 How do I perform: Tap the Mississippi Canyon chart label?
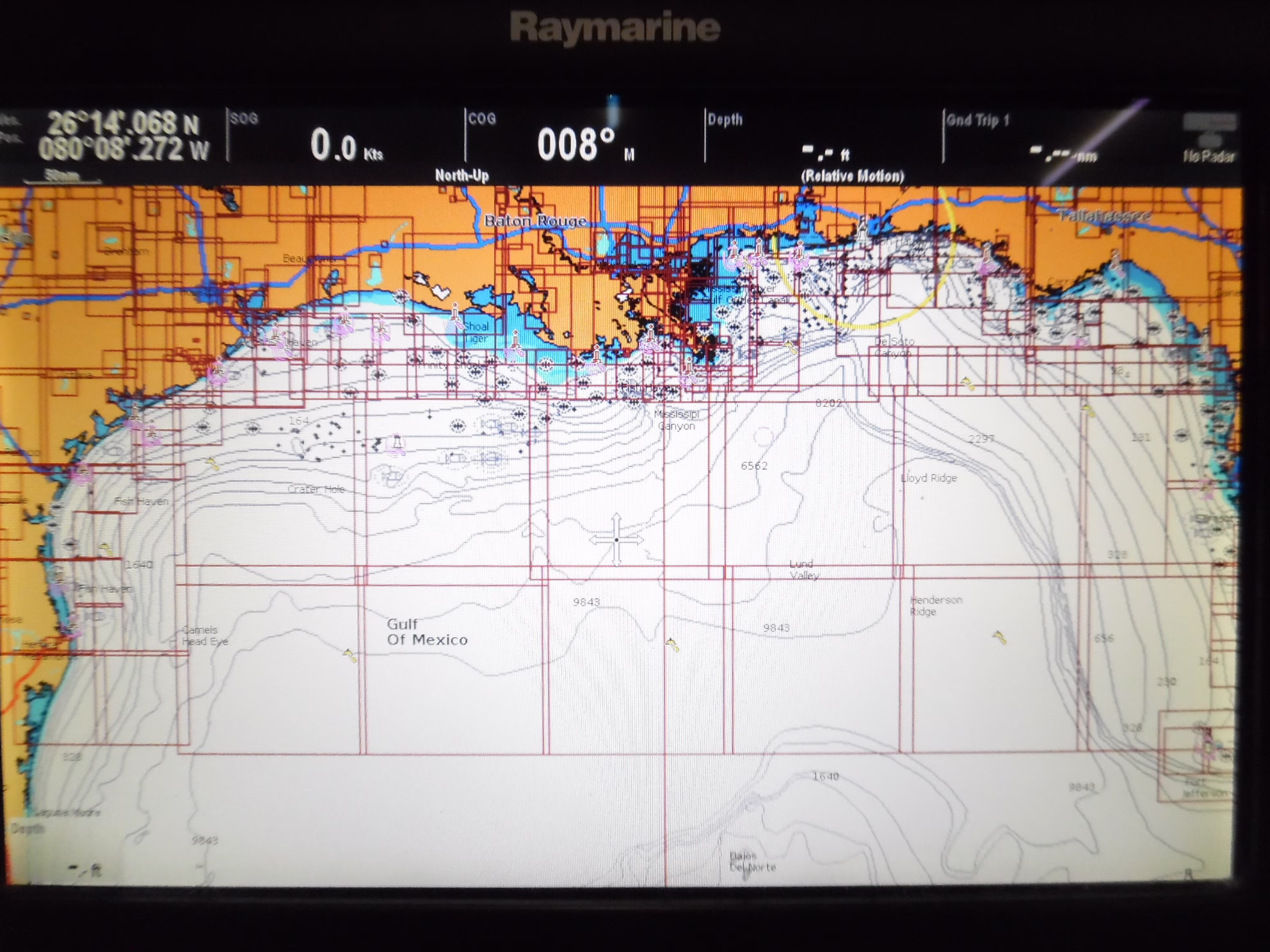(x=676, y=420)
